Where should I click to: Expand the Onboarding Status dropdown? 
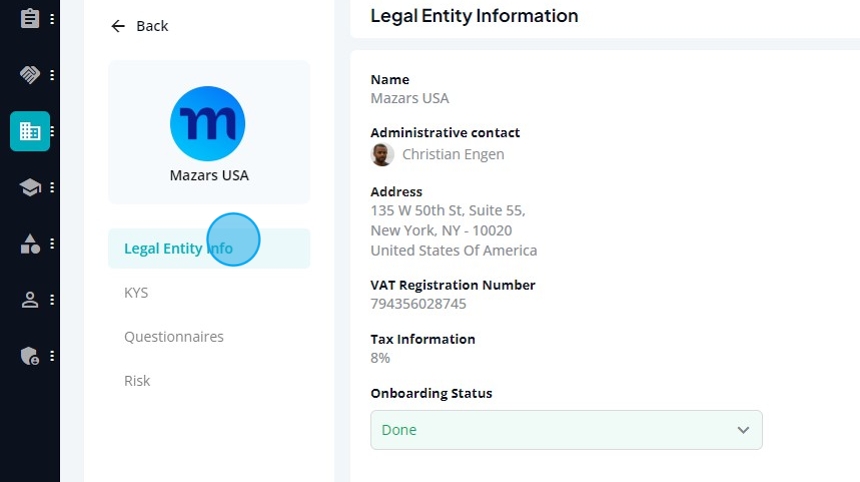566,430
